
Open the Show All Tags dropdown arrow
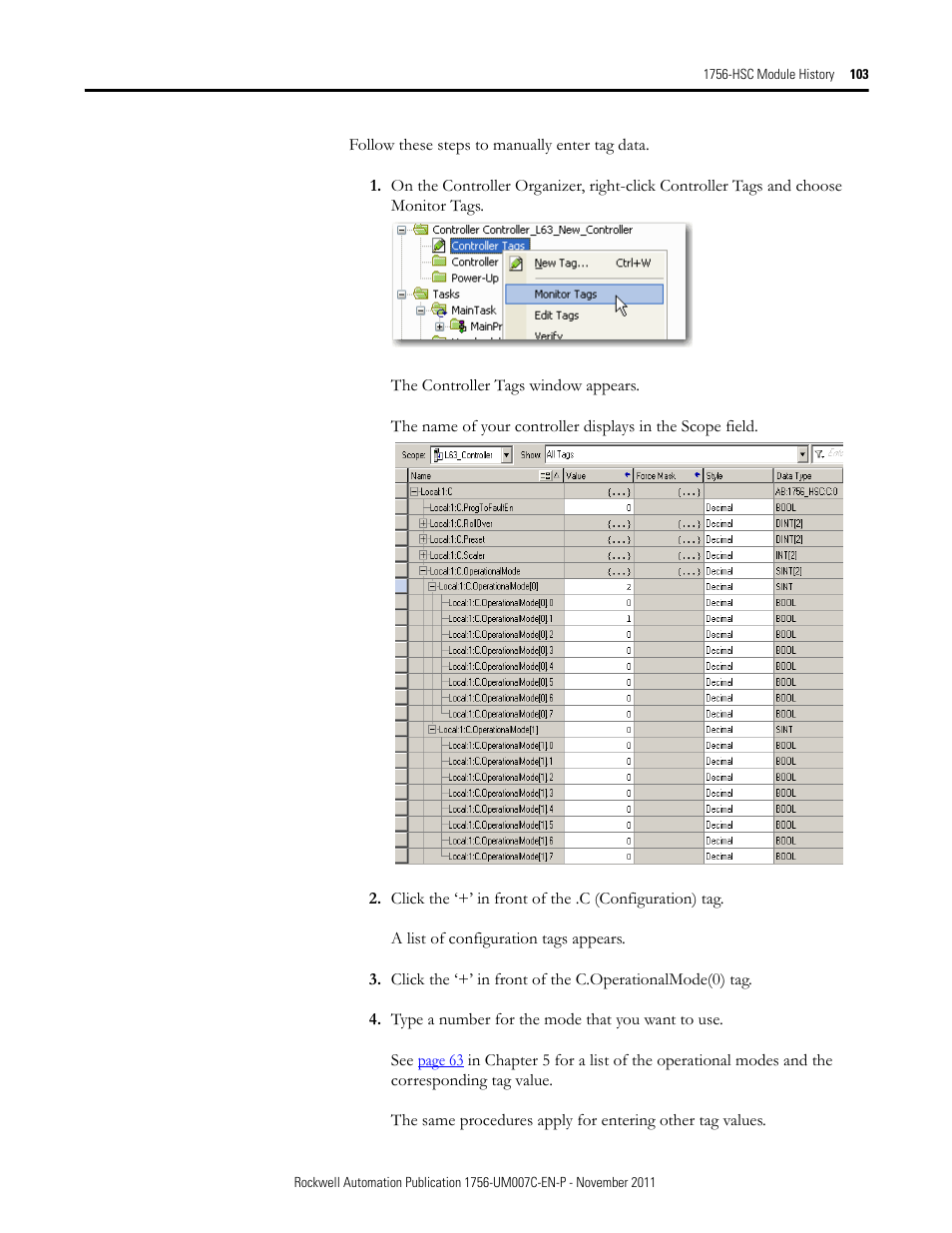pos(802,455)
